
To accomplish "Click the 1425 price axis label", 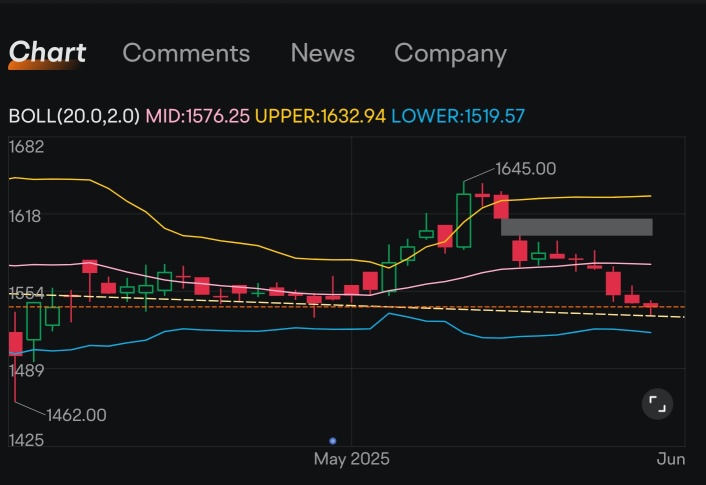I will pyautogui.click(x=27, y=440).
